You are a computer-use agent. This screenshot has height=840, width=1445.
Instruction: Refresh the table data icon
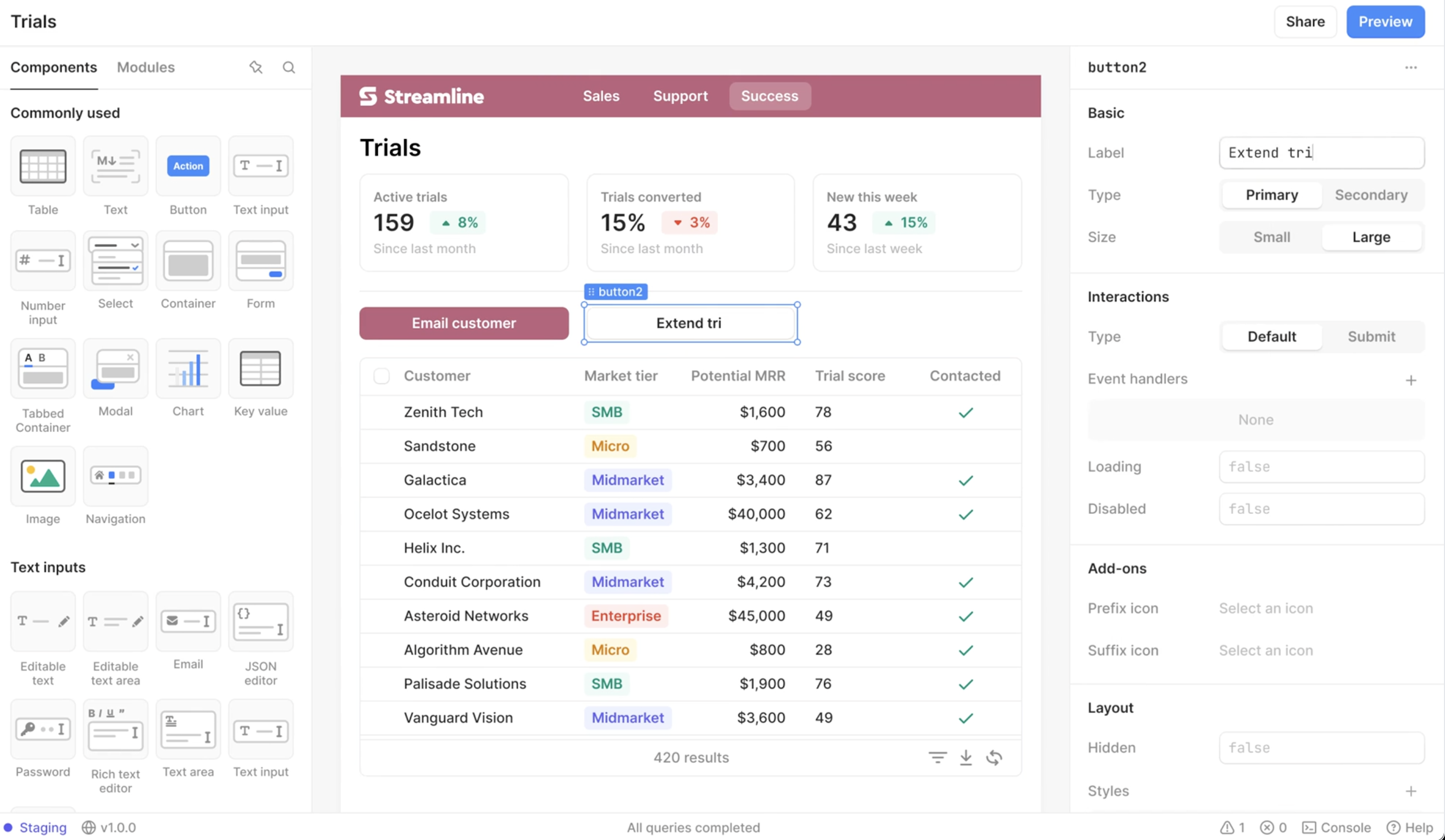point(994,758)
